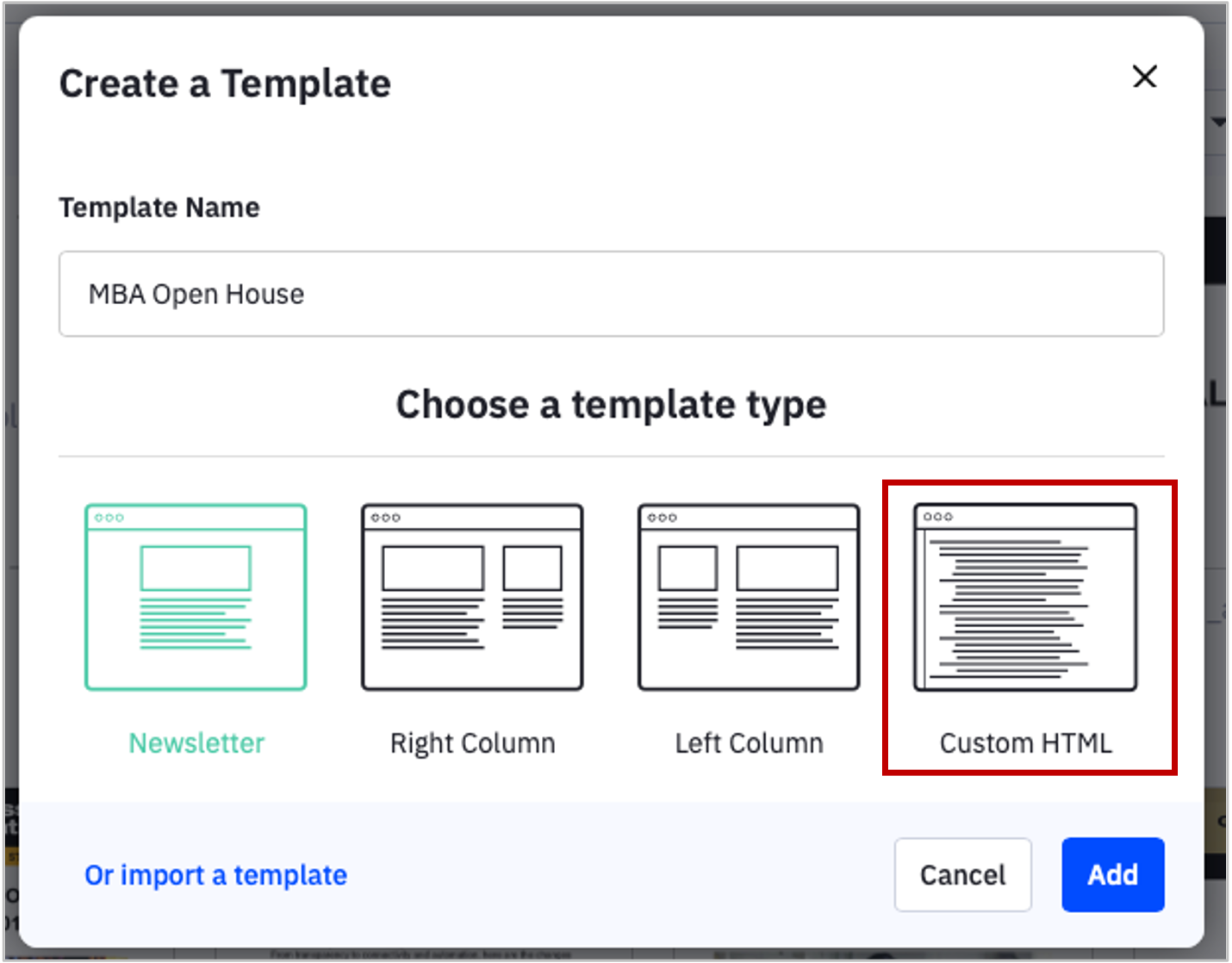The width and height of the screenshot is (1232, 963).
Task: Click the Custom HTML code preview thumbnail
Action: [x=1025, y=596]
